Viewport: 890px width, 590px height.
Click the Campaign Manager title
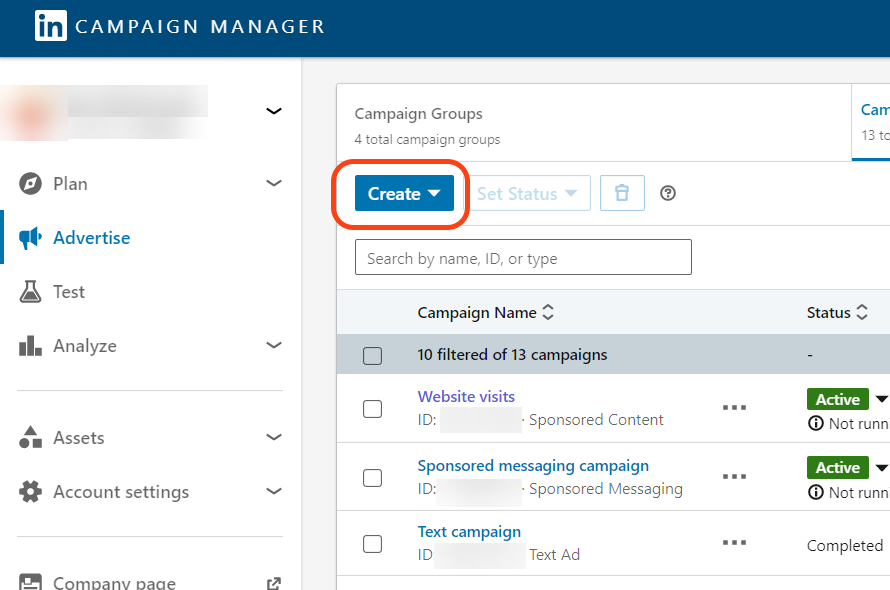click(x=200, y=27)
